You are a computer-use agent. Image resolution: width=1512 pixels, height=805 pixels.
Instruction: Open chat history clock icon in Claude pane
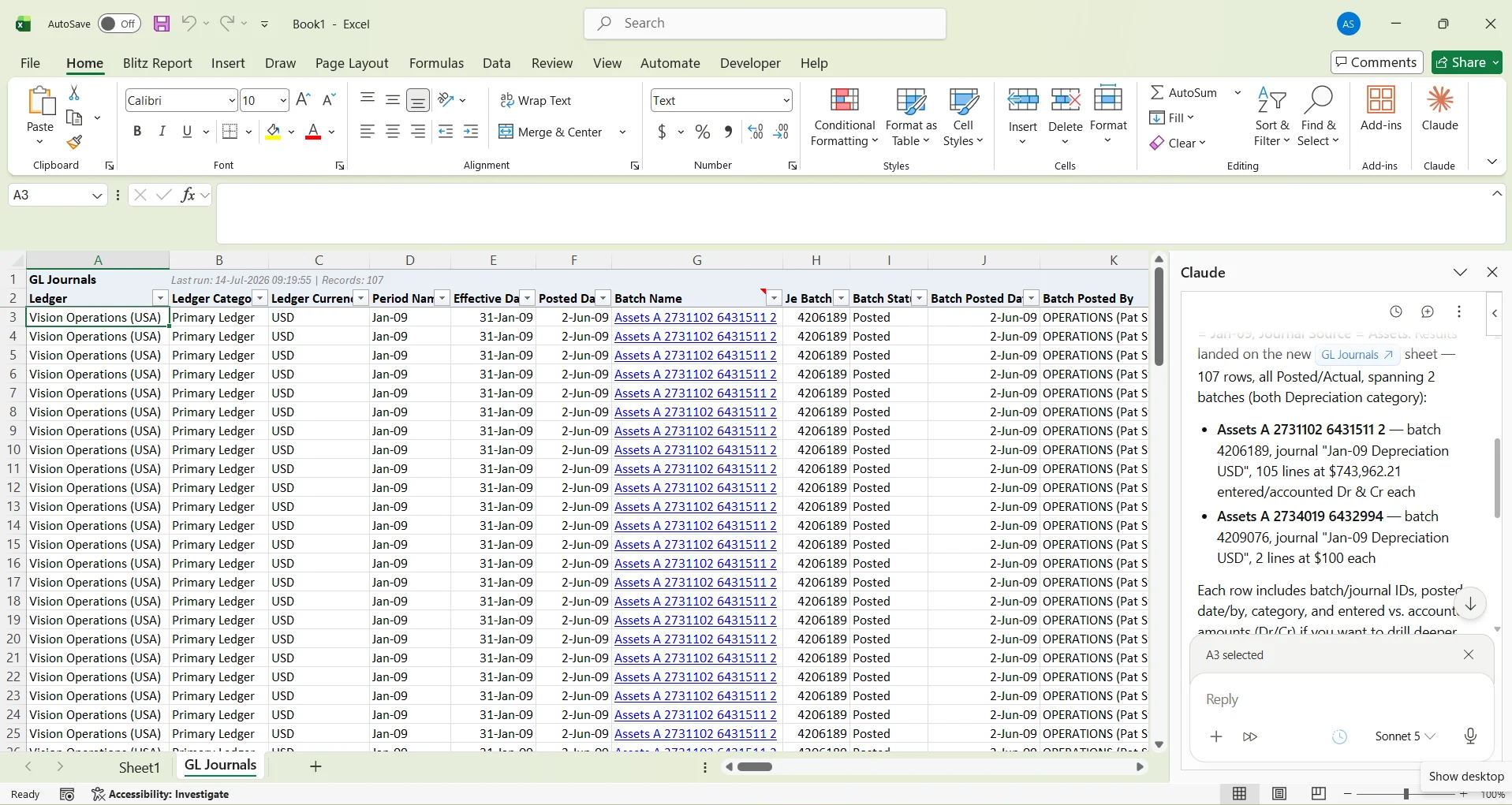1396,311
